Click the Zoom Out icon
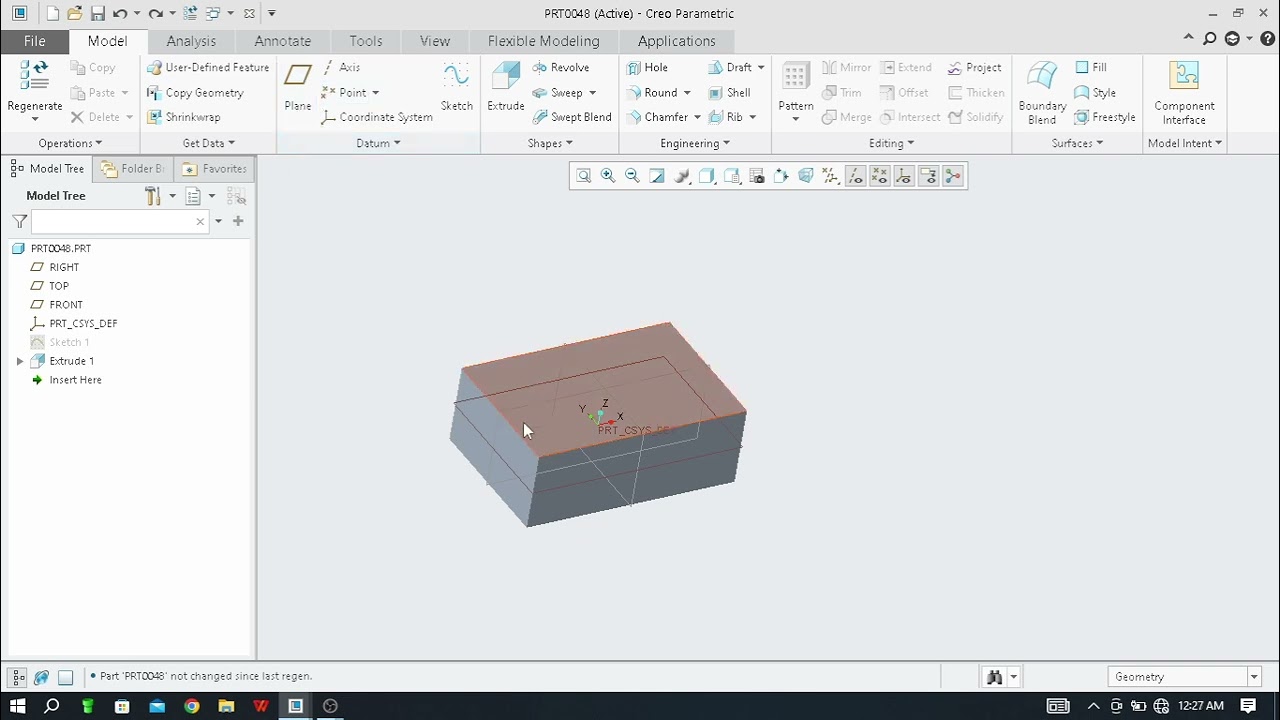 [632, 176]
